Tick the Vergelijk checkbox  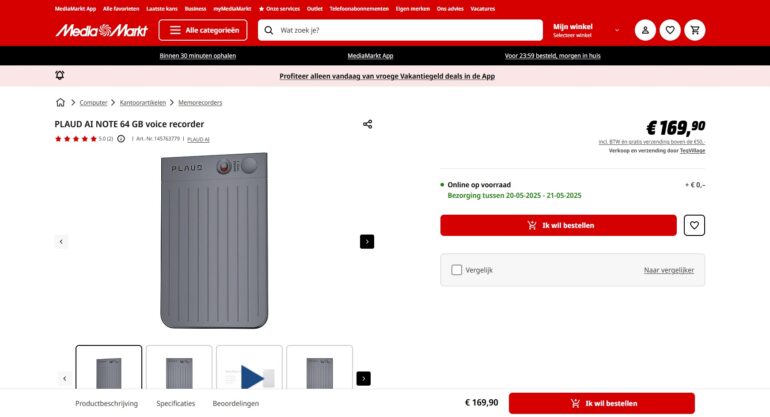(457, 270)
